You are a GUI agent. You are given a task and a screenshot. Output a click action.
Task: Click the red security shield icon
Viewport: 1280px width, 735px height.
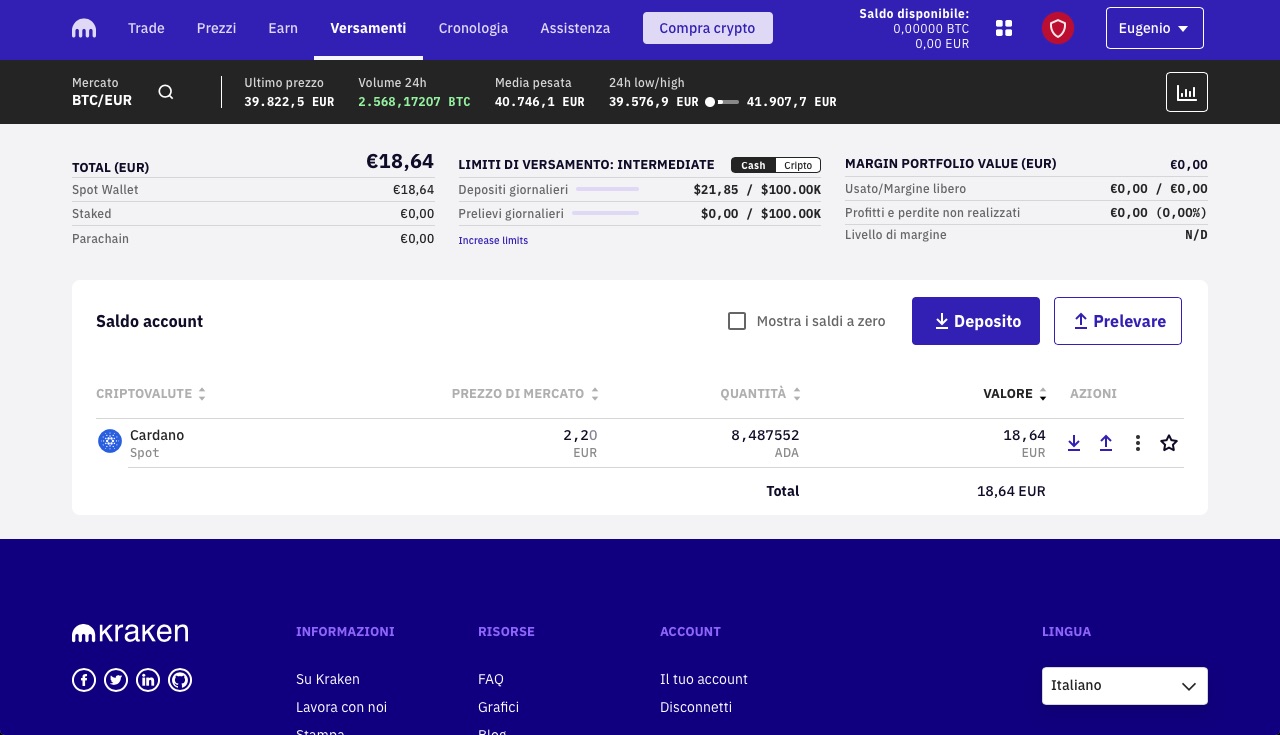click(1058, 28)
